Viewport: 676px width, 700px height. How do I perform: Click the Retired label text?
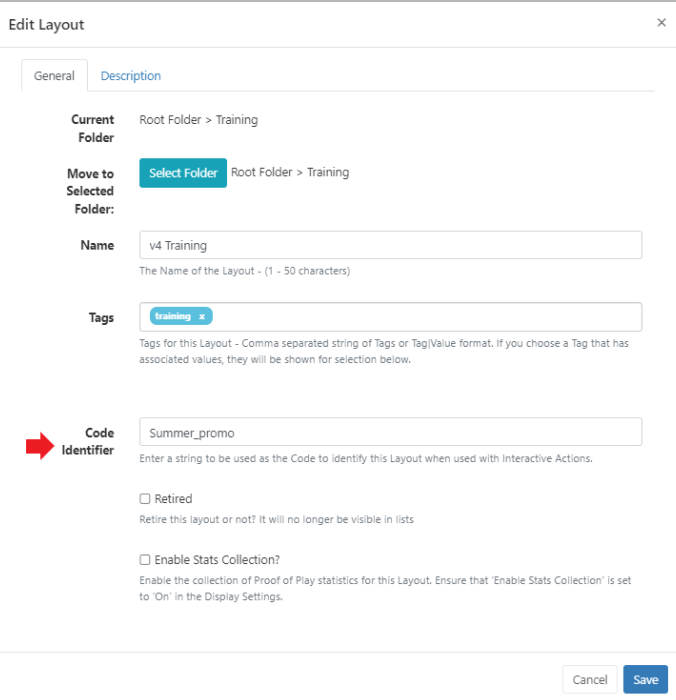173,499
